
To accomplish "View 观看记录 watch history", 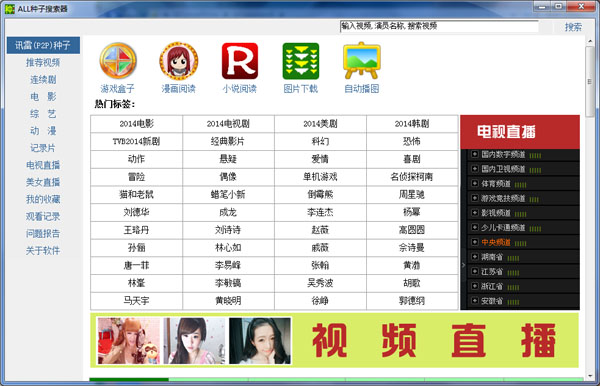I will (x=43, y=217).
